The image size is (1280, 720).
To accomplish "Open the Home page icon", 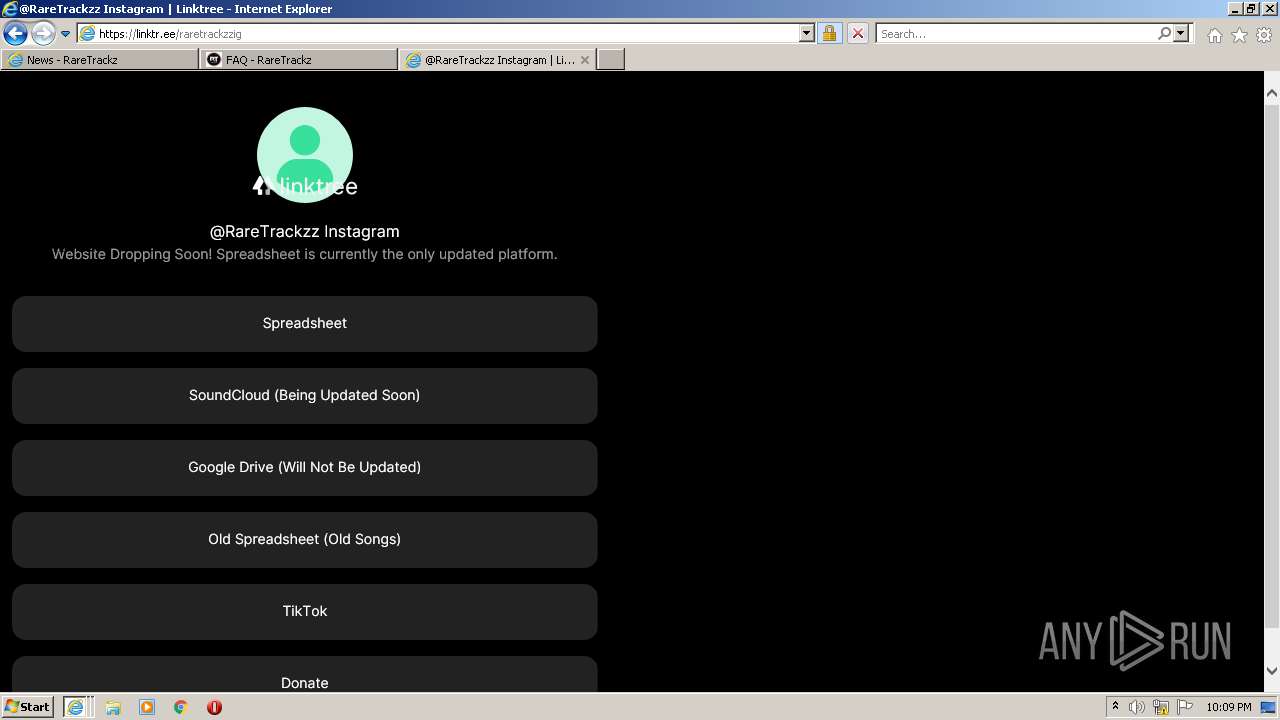I will pyautogui.click(x=1214, y=35).
